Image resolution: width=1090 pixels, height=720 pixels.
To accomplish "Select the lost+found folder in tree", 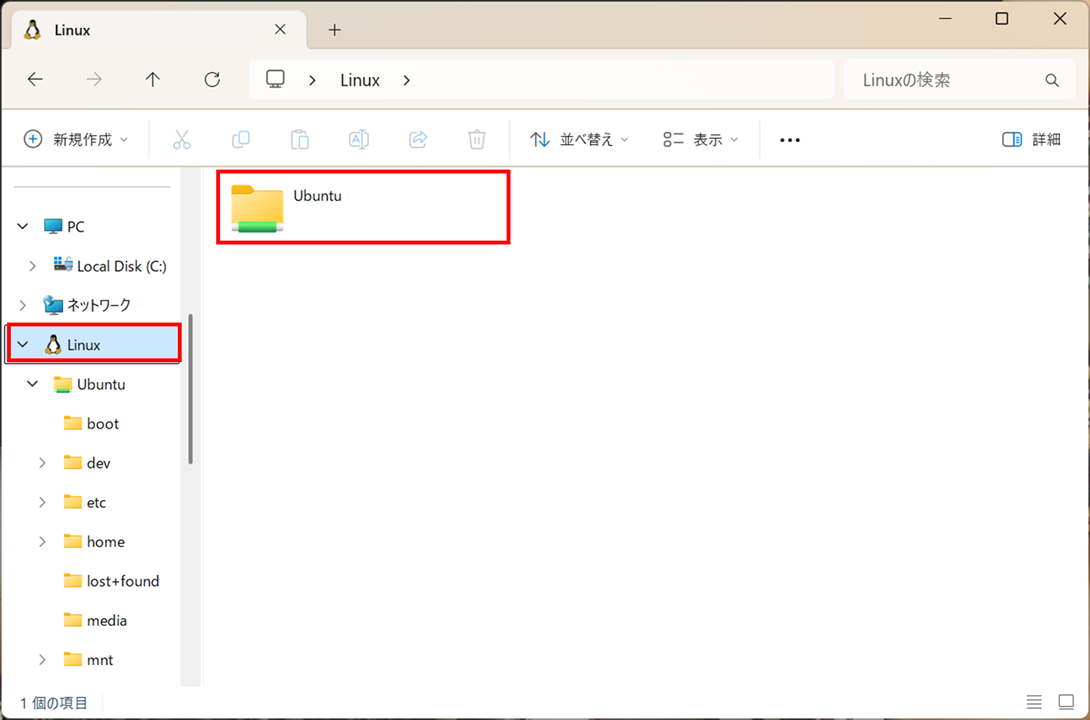I will pyautogui.click(x=123, y=581).
